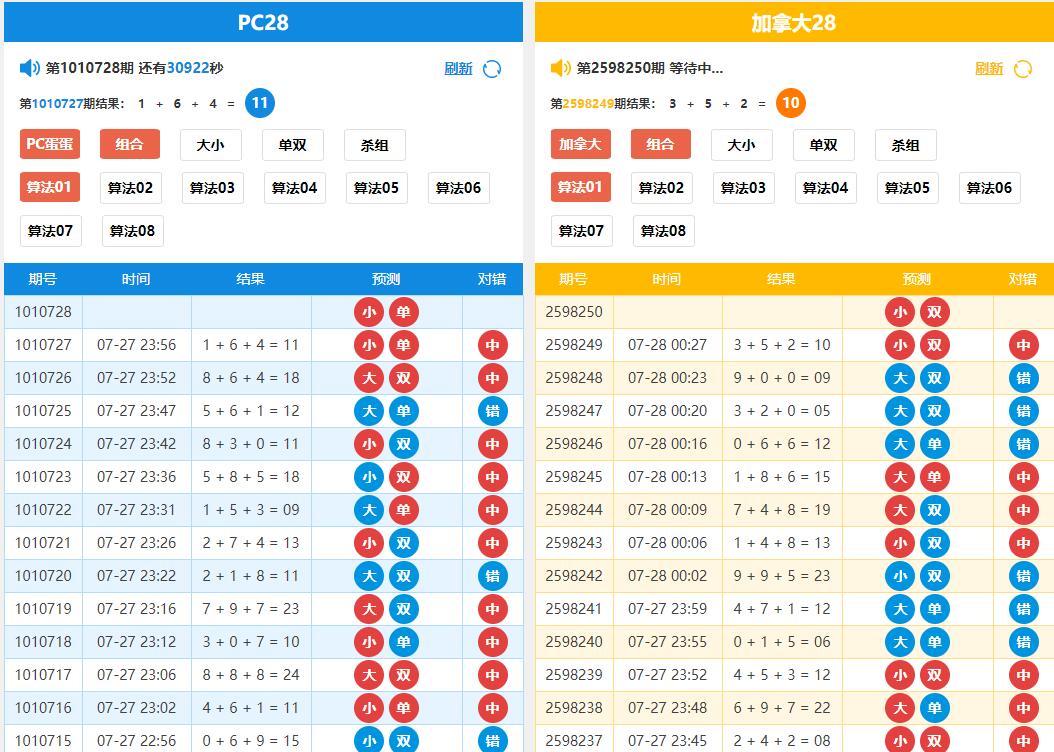Image resolution: width=1054 pixels, height=752 pixels.
Task: Open period 1010727 link in PC28 result line
Action: [57, 103]
